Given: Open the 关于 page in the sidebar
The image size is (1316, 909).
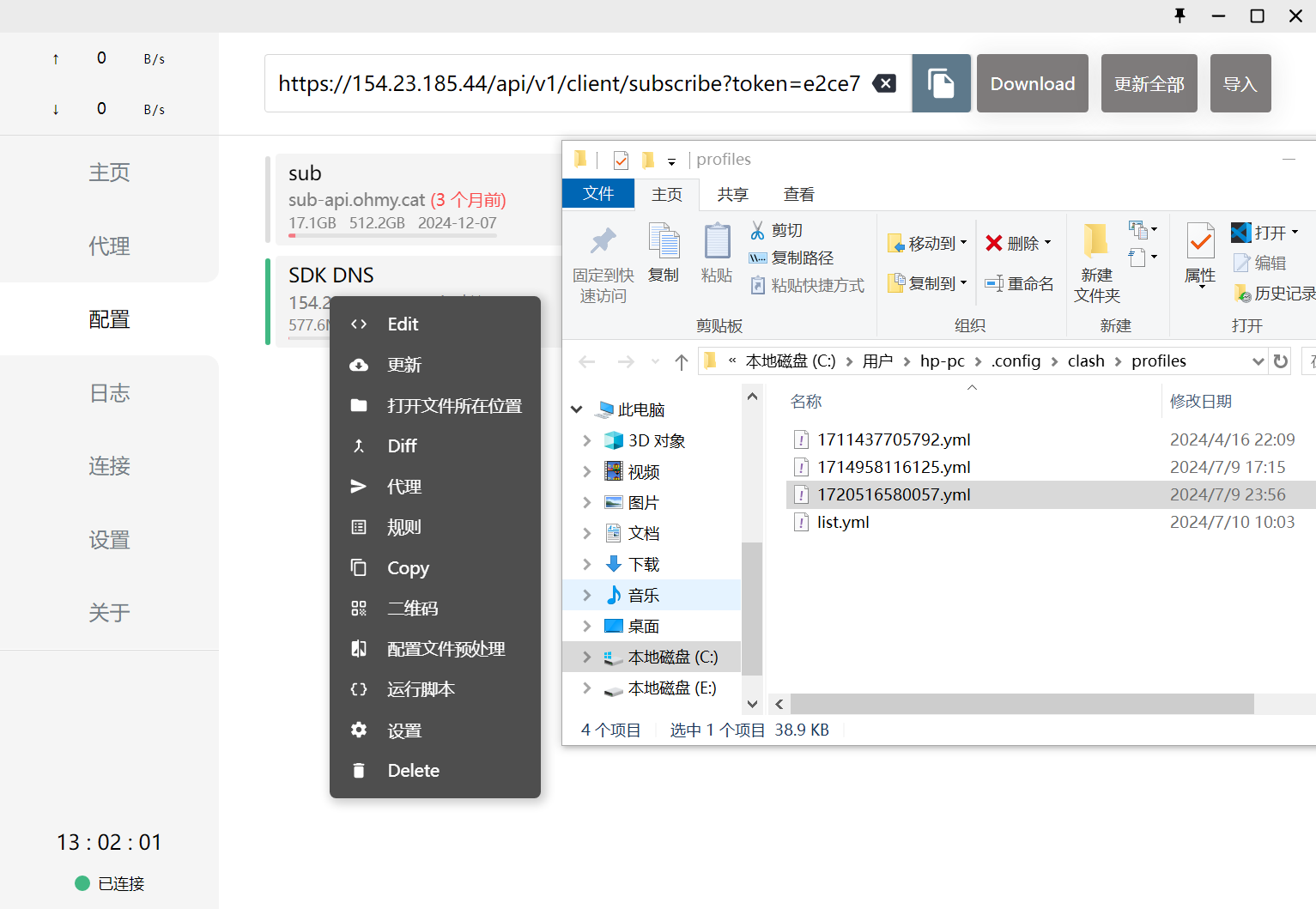Looking at the screenshot, I should [109, 613].
